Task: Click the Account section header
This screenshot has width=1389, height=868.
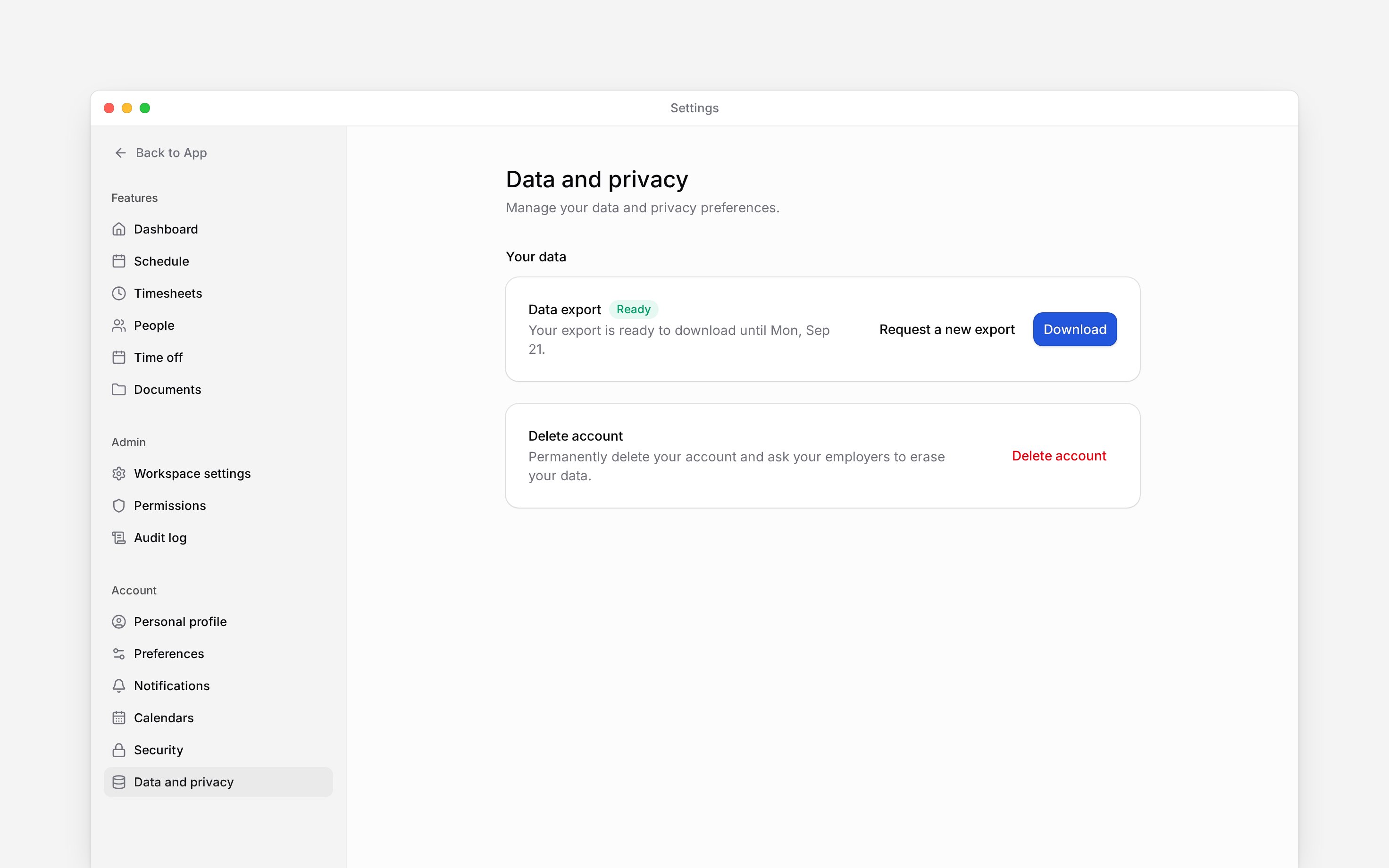Action: tap(134, 591)
